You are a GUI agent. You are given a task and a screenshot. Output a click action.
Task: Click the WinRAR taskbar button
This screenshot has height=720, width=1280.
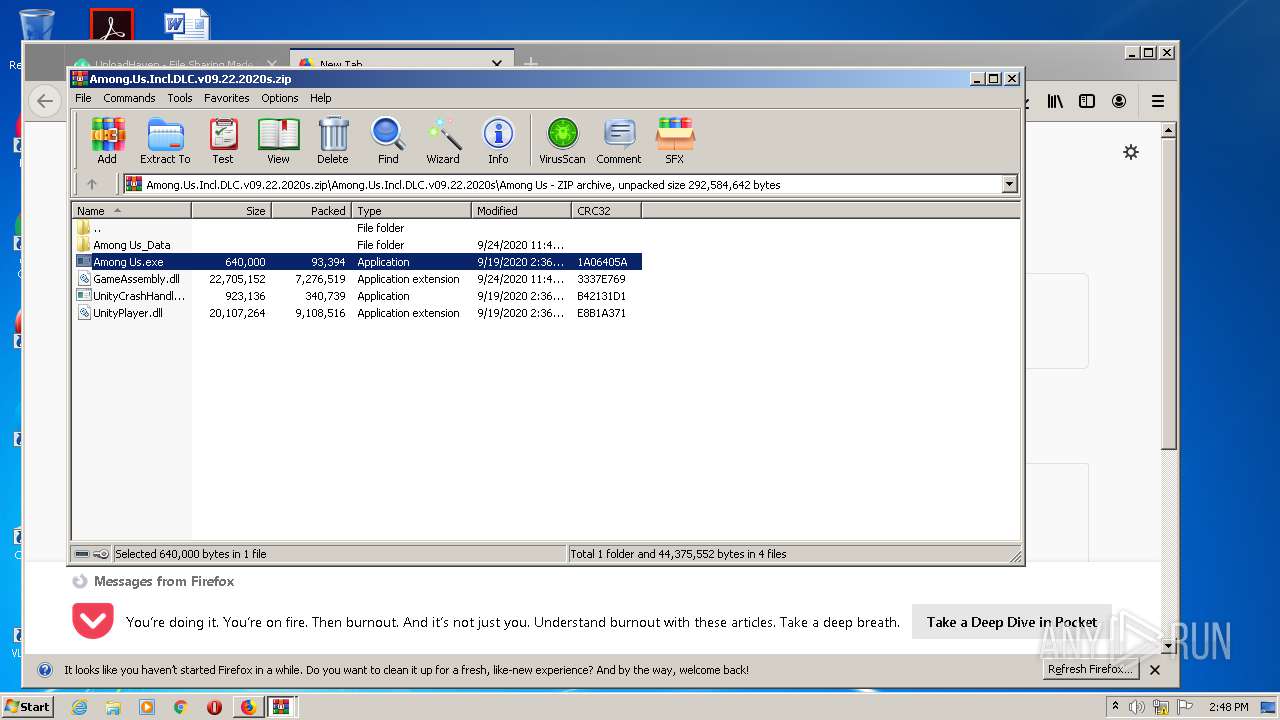[x=281, y=707]
